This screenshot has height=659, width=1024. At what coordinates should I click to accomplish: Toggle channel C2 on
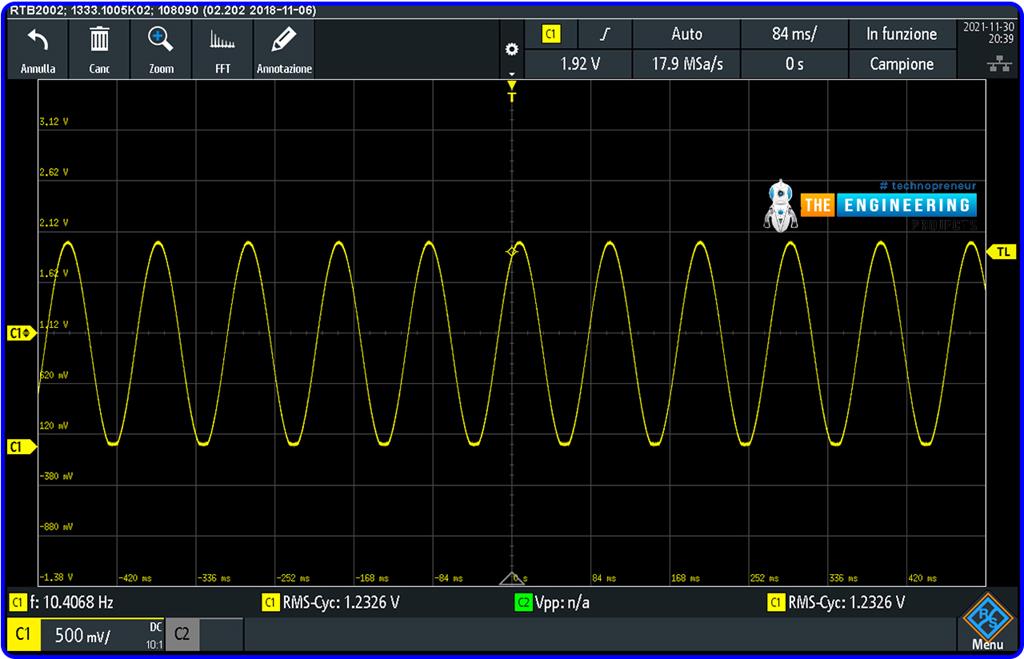[182, 634]
